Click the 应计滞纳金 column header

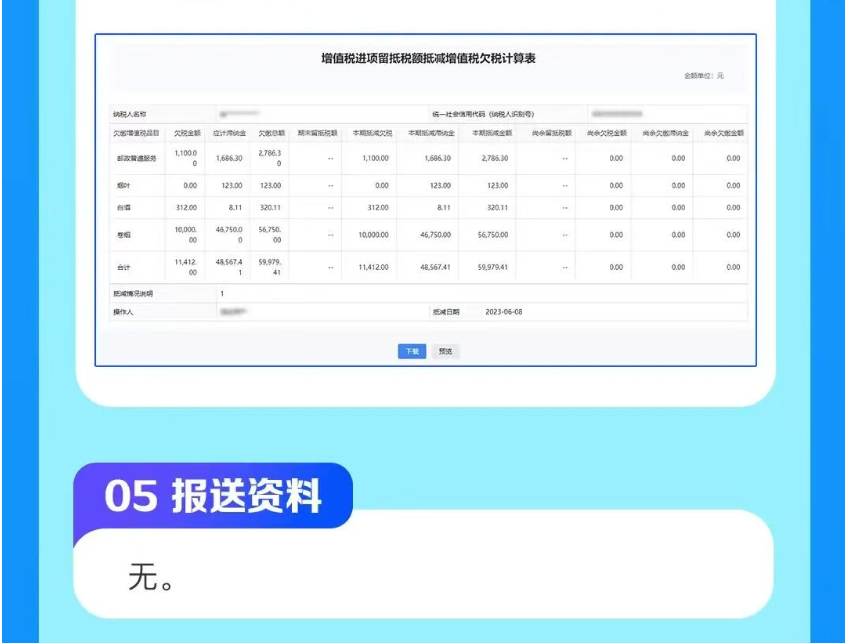(x=227, y=132)
